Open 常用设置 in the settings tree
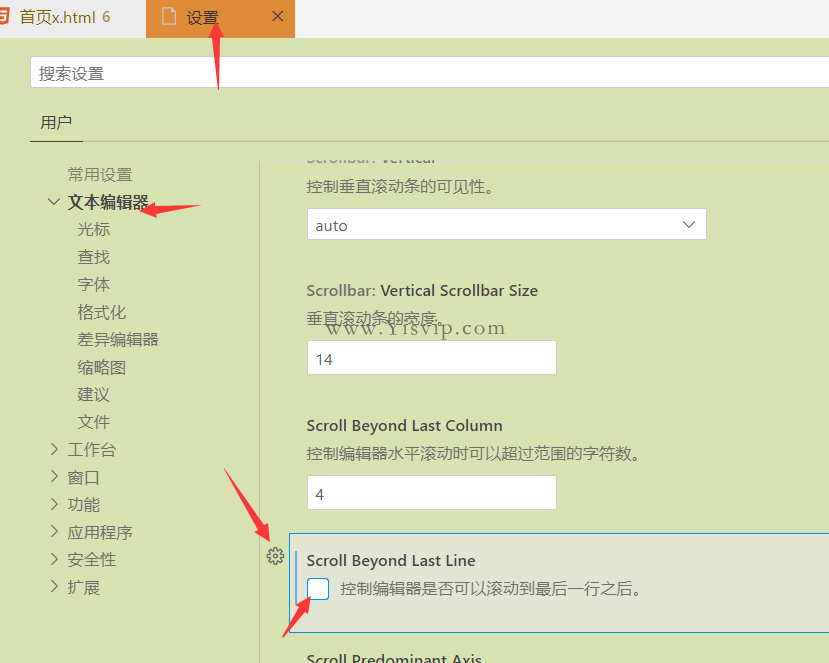This screenshot has width=829, height=663. (x=100, y=174)
